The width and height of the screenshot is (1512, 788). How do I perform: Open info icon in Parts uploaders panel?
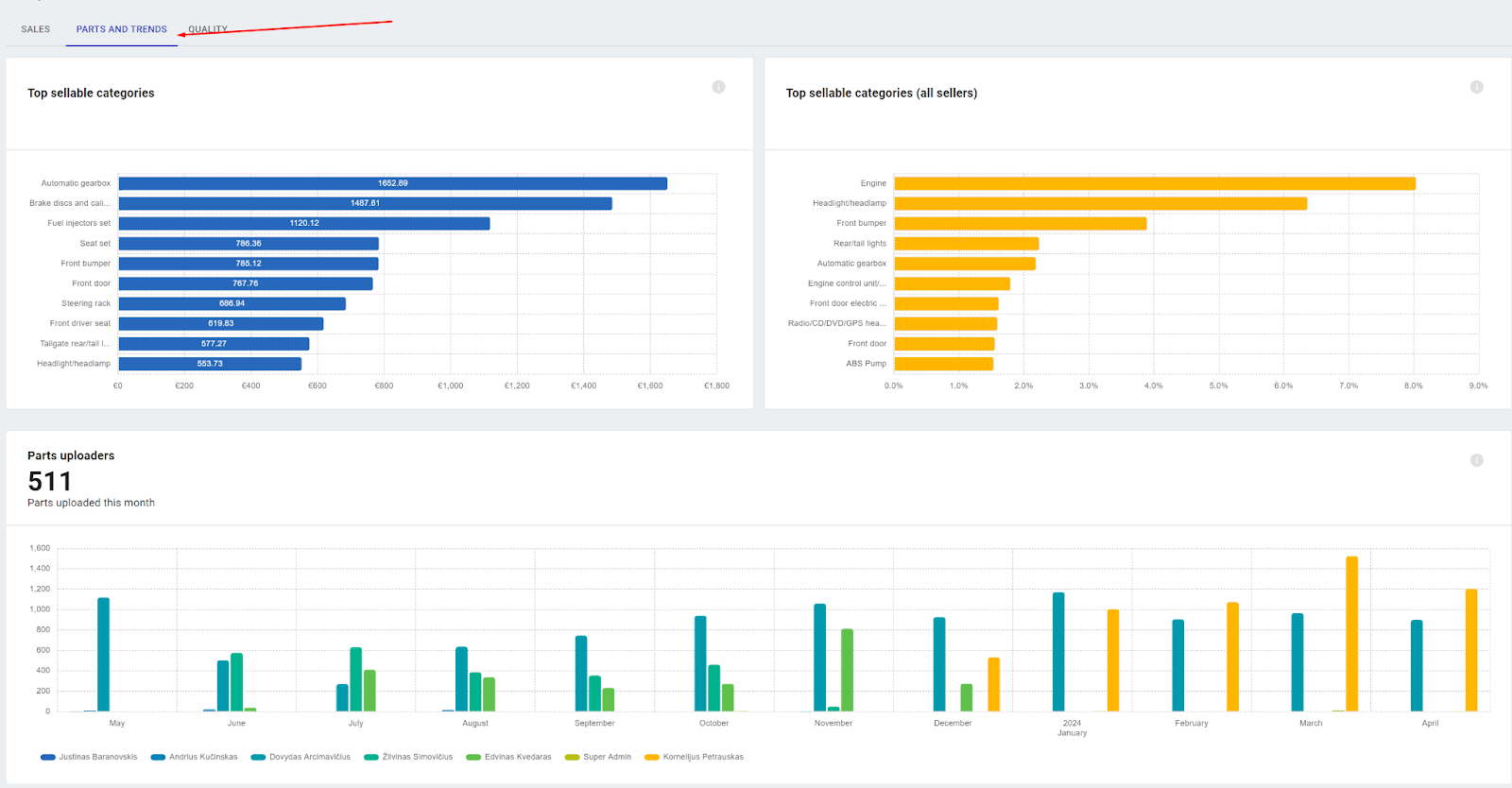[1476, 460]
